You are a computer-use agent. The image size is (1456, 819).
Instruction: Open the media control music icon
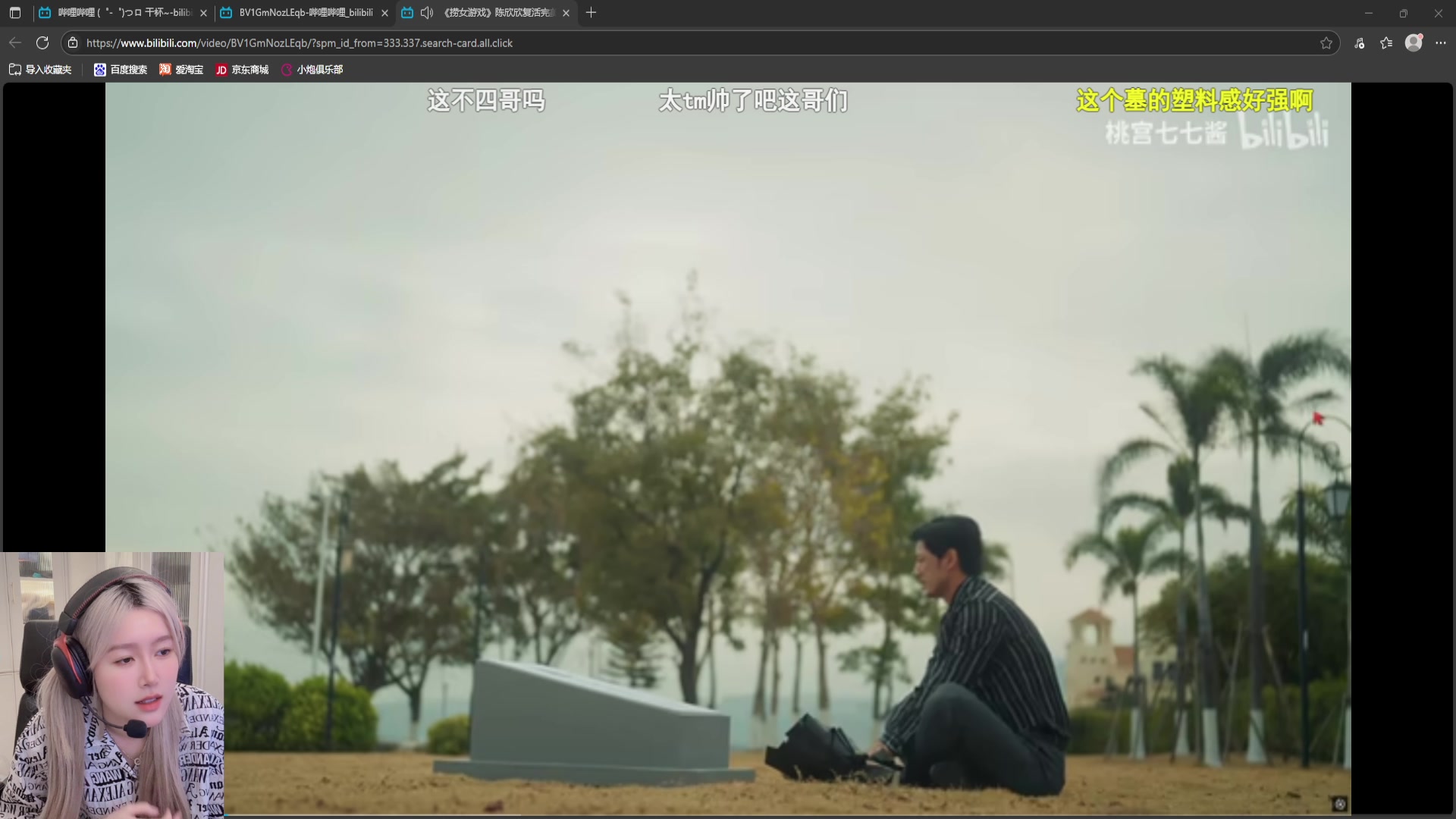coord(1360,43)
